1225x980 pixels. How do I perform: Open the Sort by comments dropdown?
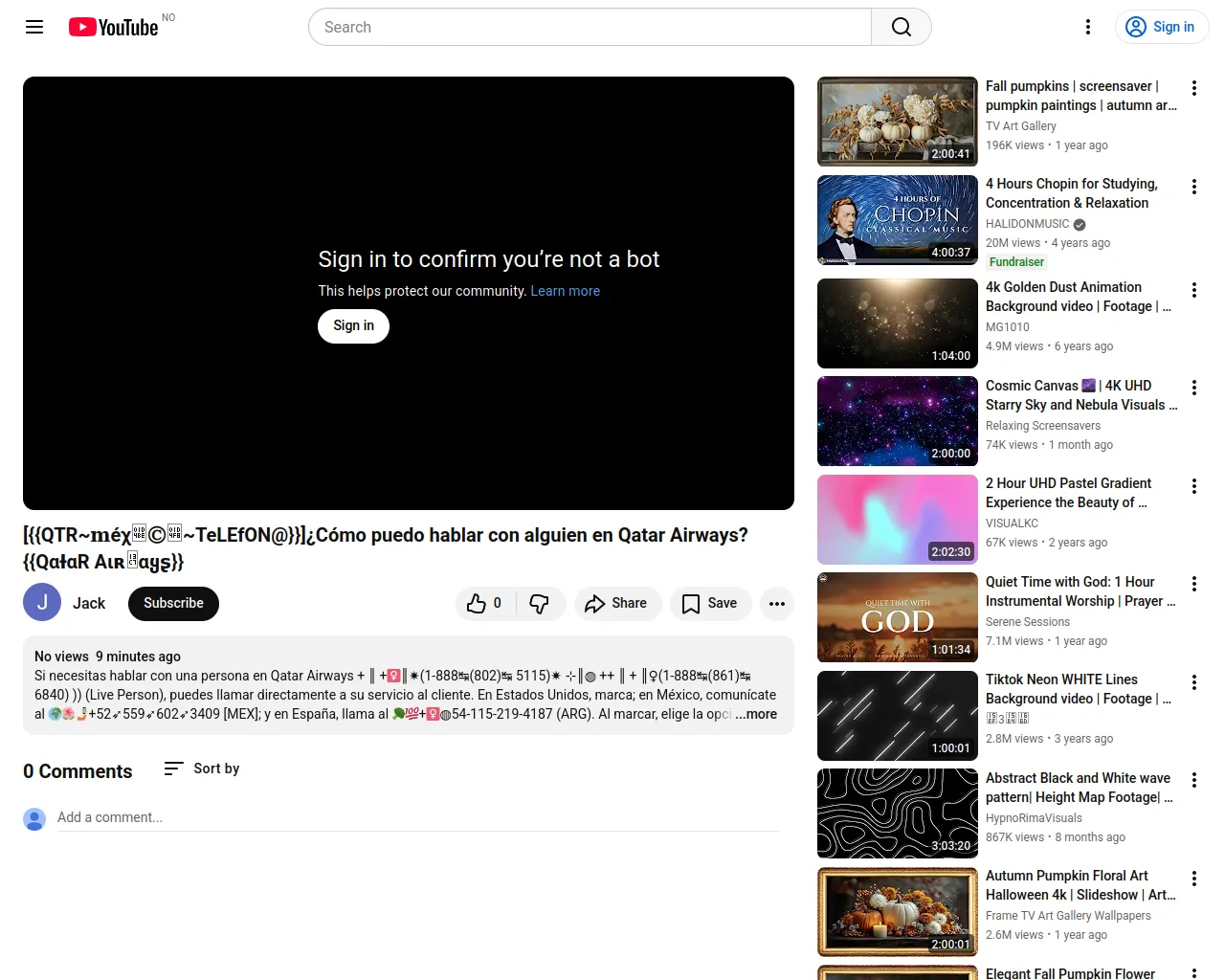[202, 768]
